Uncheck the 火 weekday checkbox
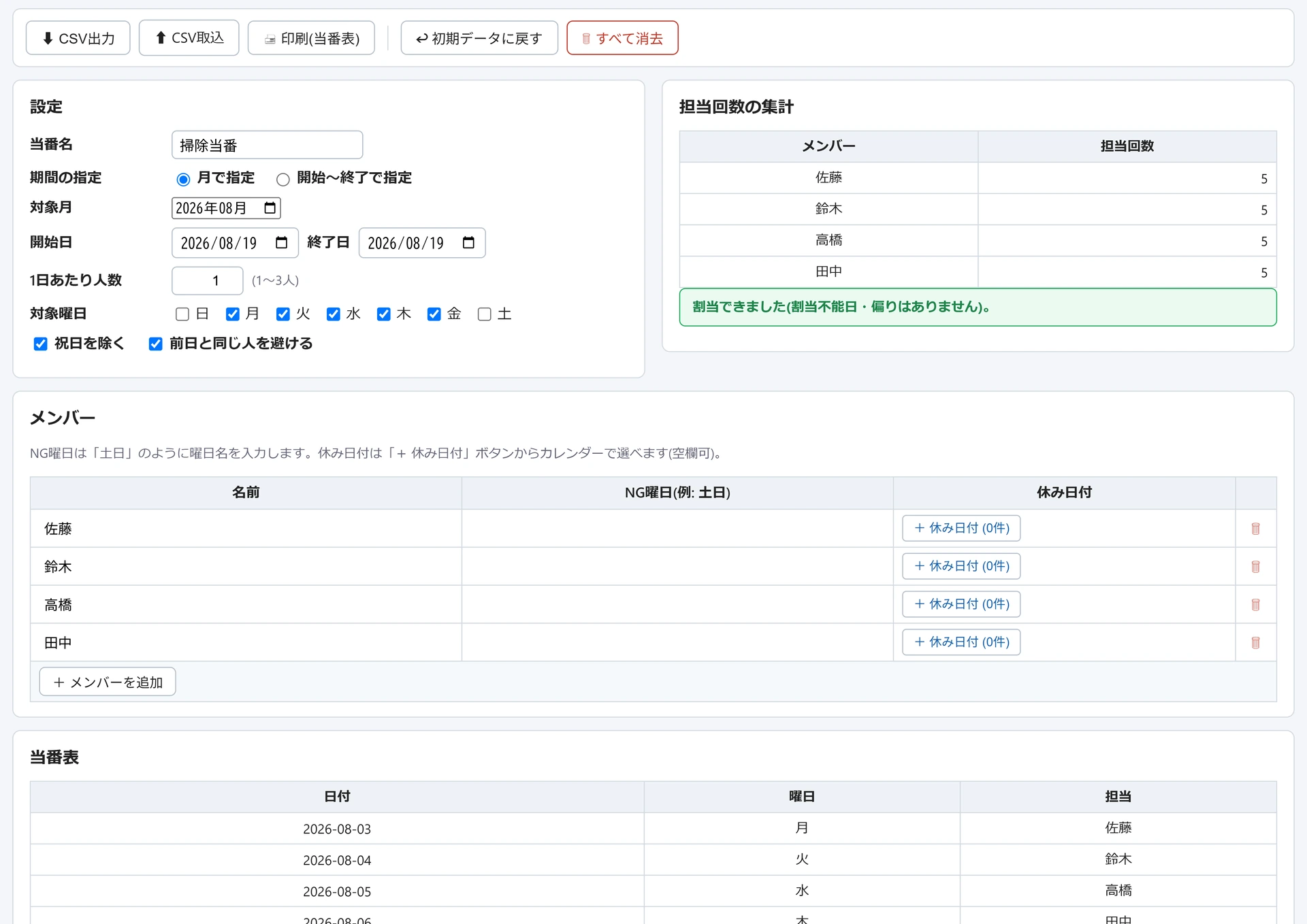The width and height of the screenshot is (1307, 924). click(283, 314)
